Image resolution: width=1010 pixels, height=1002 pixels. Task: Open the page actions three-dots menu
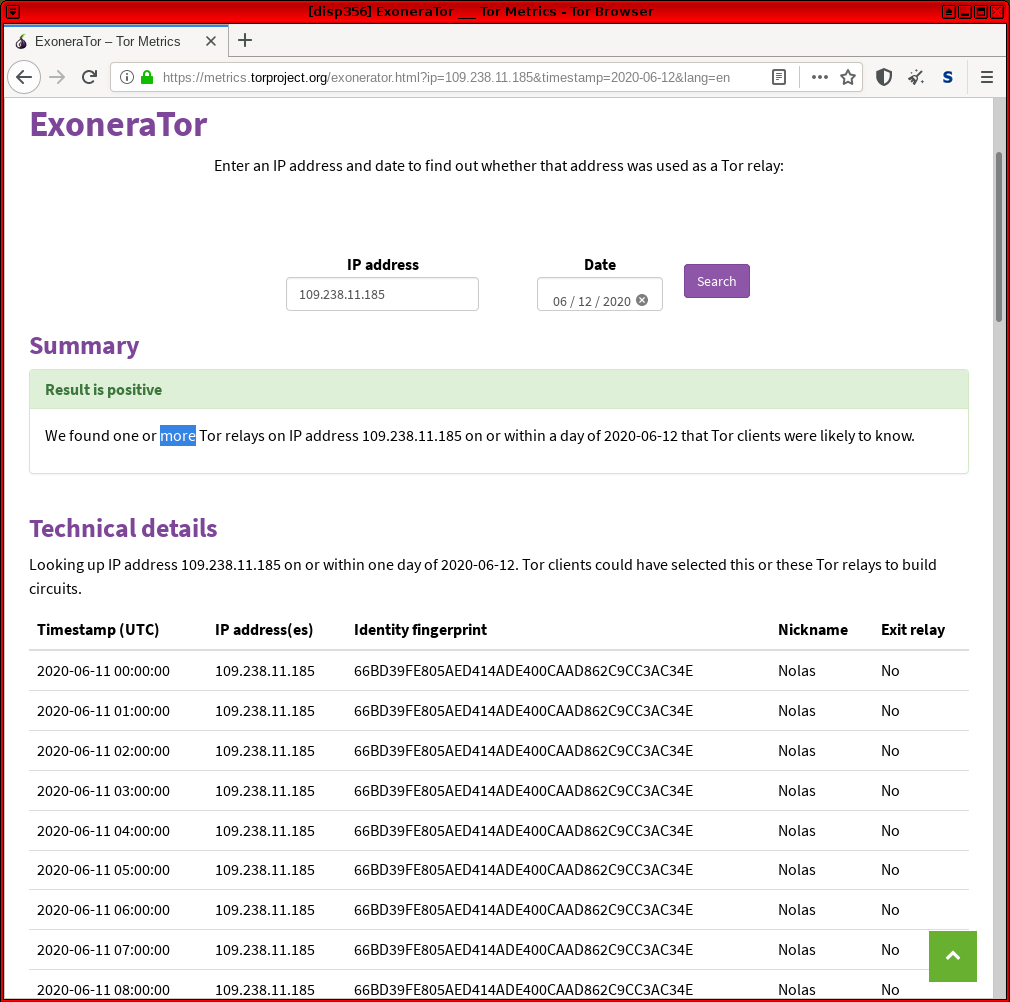(x=819, y=77)
